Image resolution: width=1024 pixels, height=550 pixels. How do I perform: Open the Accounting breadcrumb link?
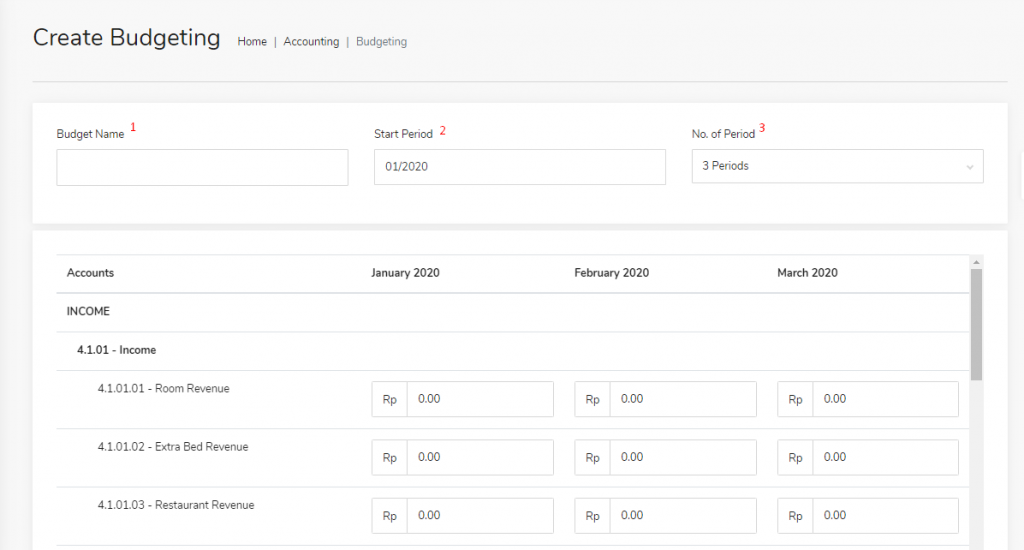point(311,42)
